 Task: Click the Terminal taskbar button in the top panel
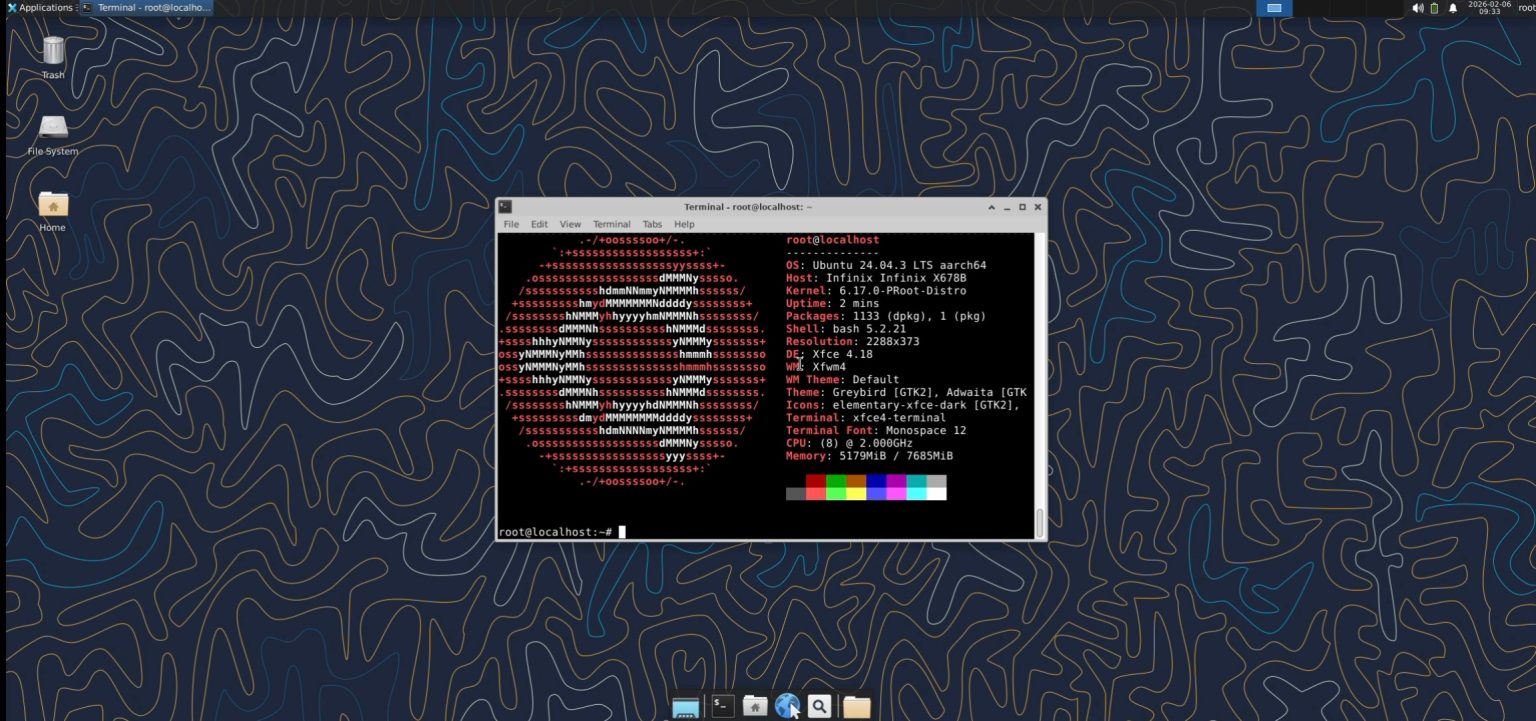(147, 8)
